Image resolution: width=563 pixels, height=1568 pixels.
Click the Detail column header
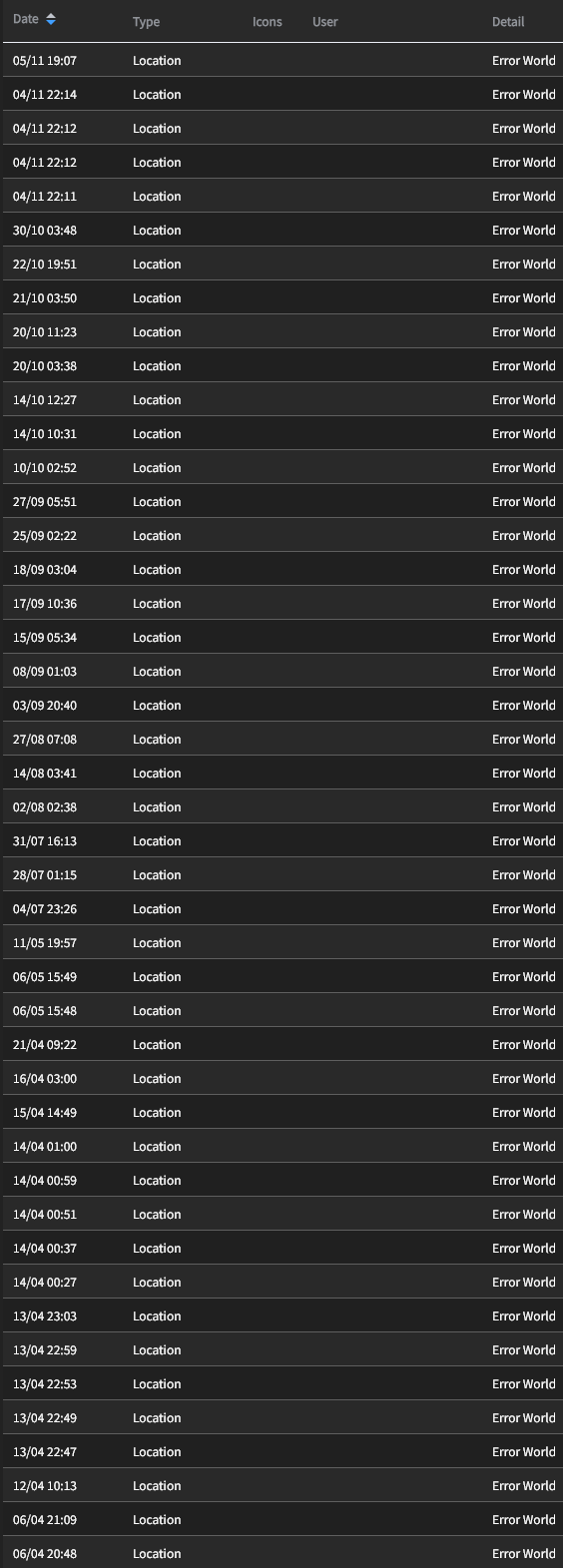click(x=508, y=22)
